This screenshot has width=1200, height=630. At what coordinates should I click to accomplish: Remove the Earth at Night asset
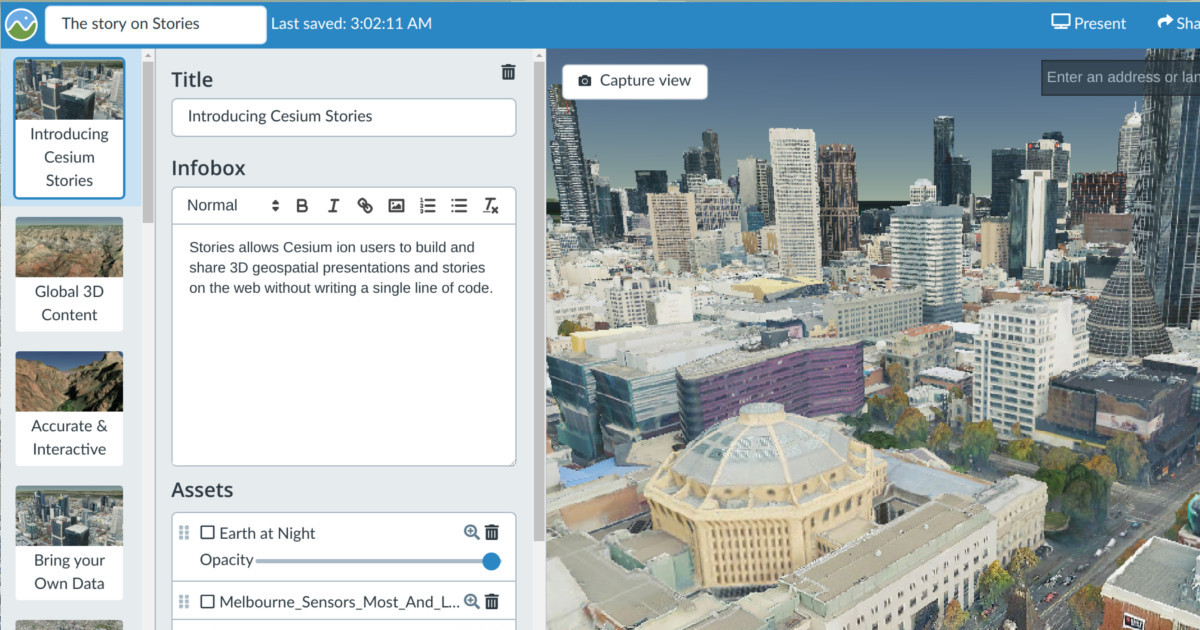[492, 533]
